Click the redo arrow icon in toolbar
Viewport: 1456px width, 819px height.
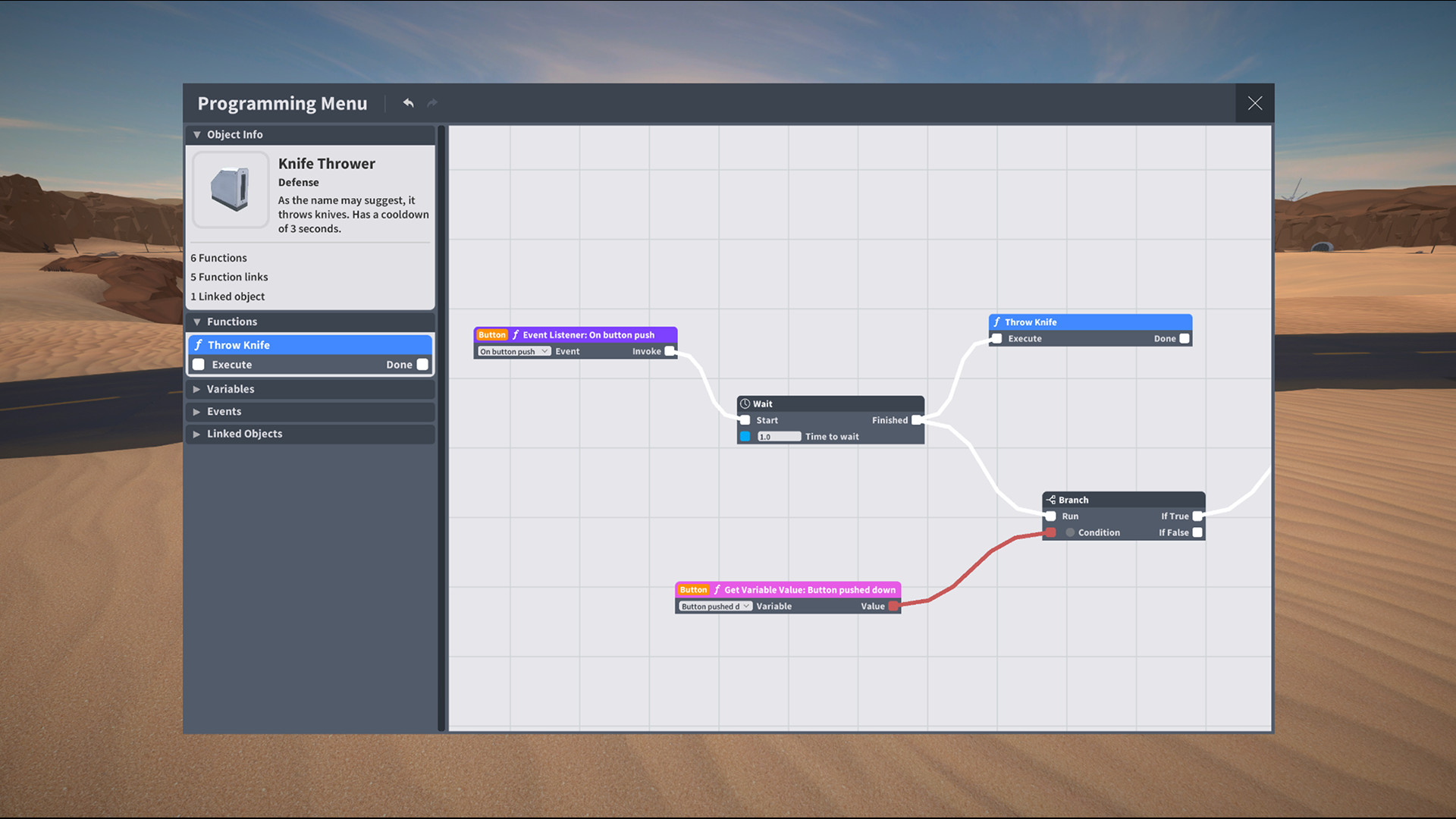(x=432, y=103)
